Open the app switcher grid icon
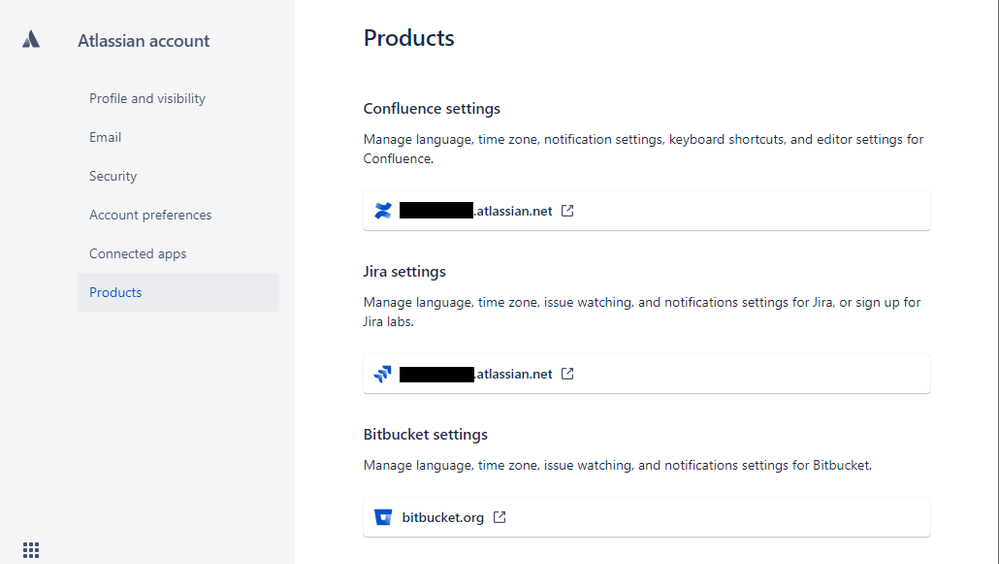This screenshot has height=564, width=999. tap(31, 549)
